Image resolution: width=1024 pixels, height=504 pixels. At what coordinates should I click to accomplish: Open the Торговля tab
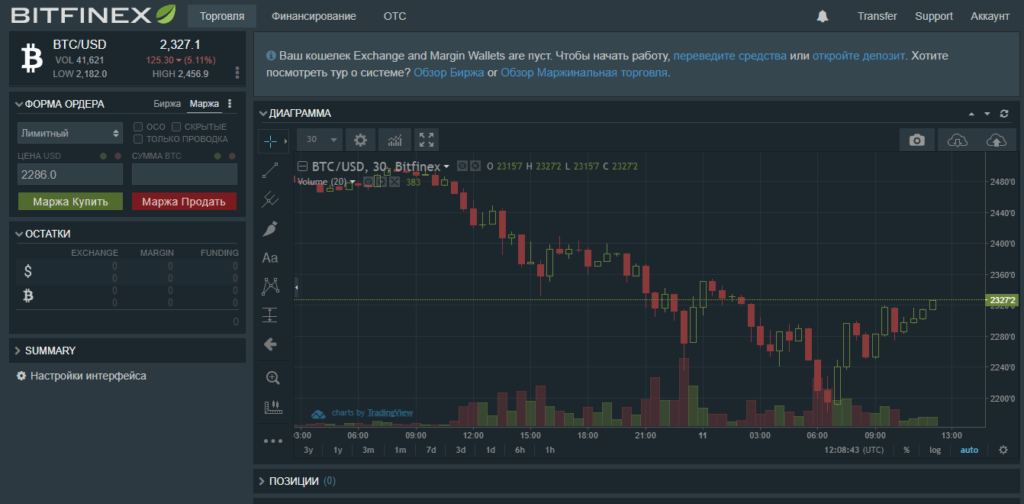[x=222, y=16]
